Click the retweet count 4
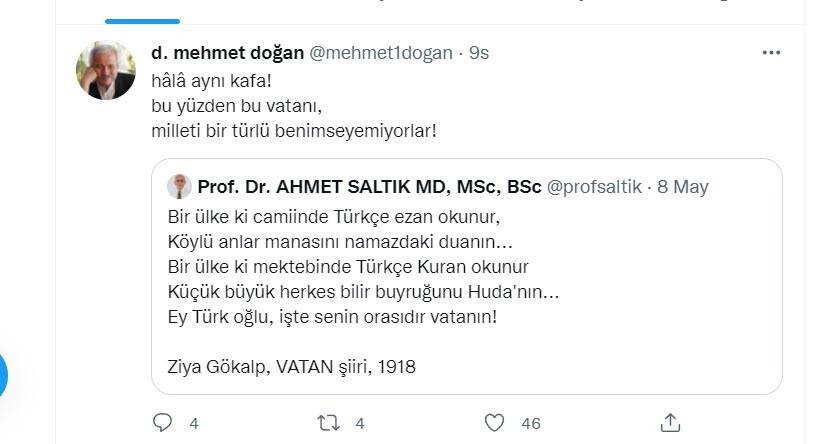840x444 pixels. pos(361,423)
